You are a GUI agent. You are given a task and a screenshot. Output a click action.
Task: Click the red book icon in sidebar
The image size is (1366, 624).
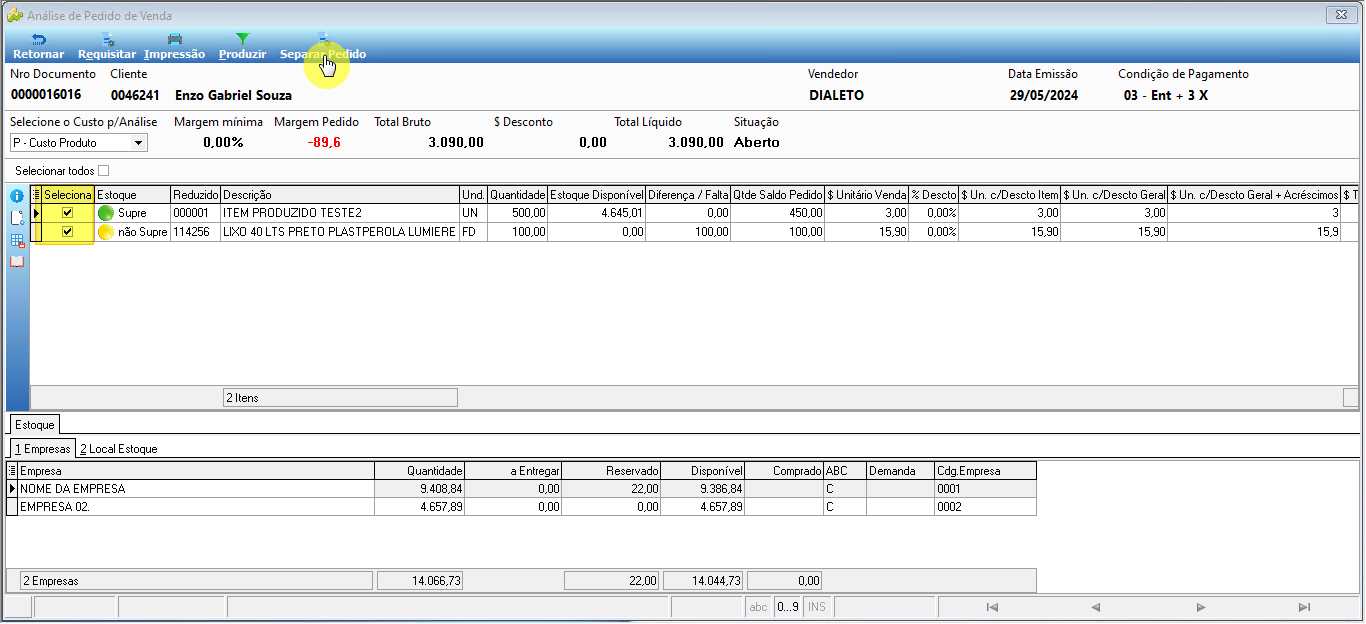coord(17,262)
